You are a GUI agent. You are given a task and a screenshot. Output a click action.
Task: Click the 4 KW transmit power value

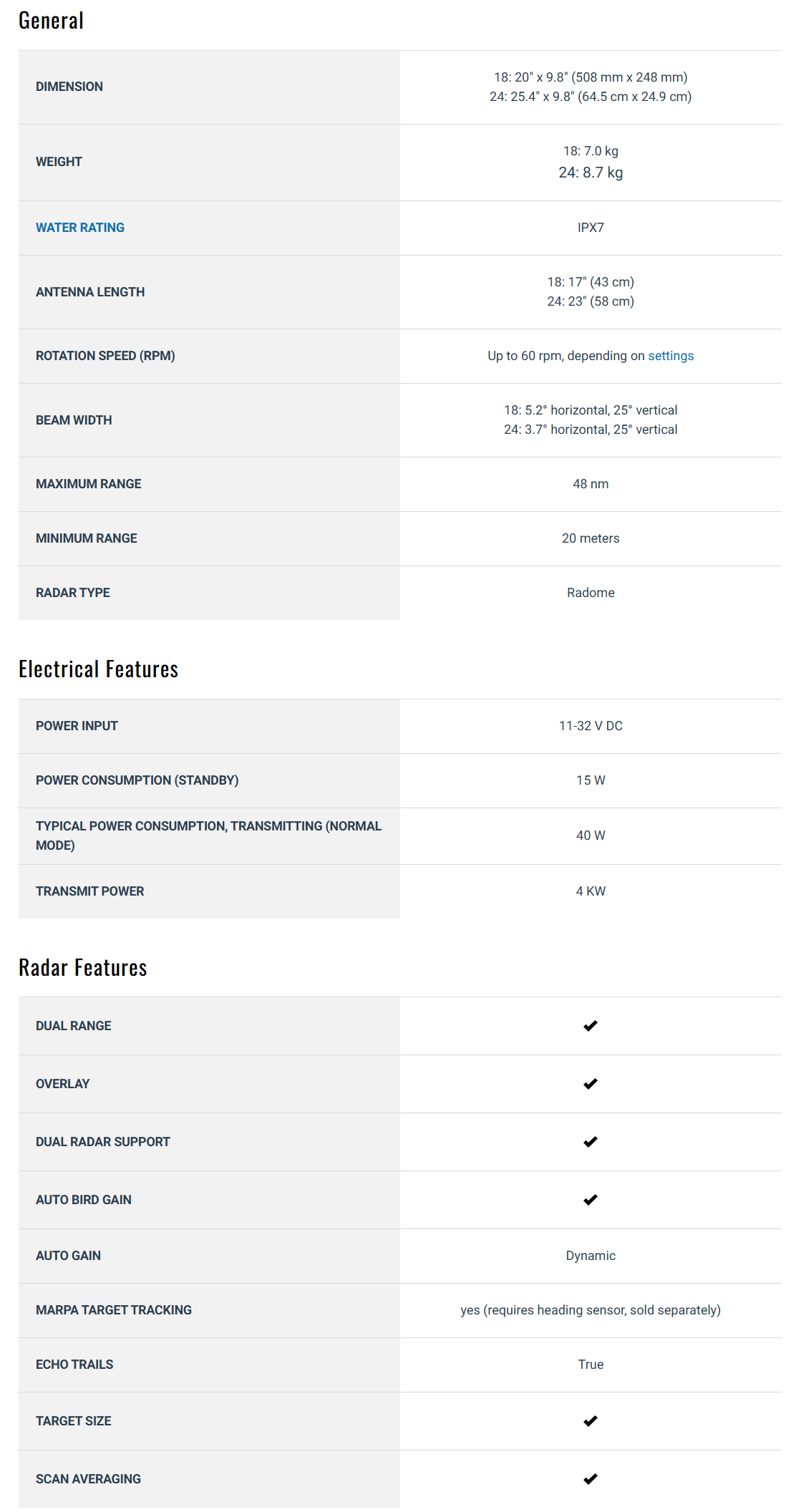point(591,891)
